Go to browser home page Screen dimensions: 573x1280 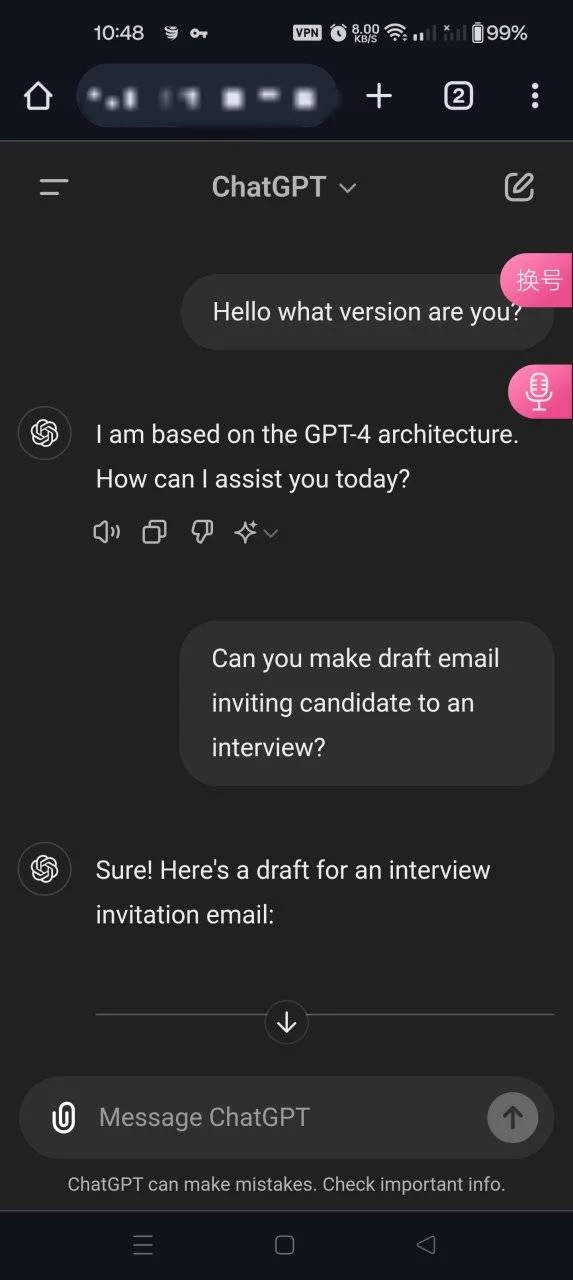(x=38, y=96)
